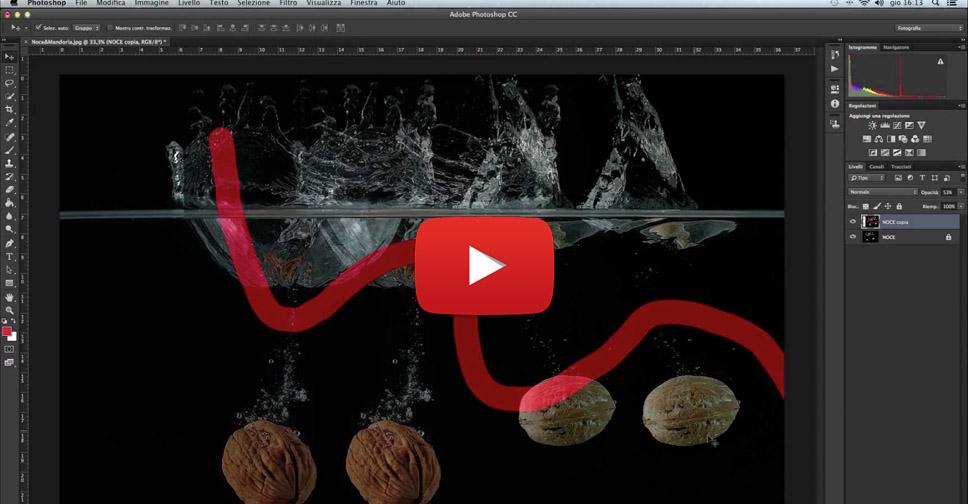The height and width of the screenshot is (504, 968).
Task: Select the Path Selection tool
Action: pyautogui.click(x=9, y=270)
